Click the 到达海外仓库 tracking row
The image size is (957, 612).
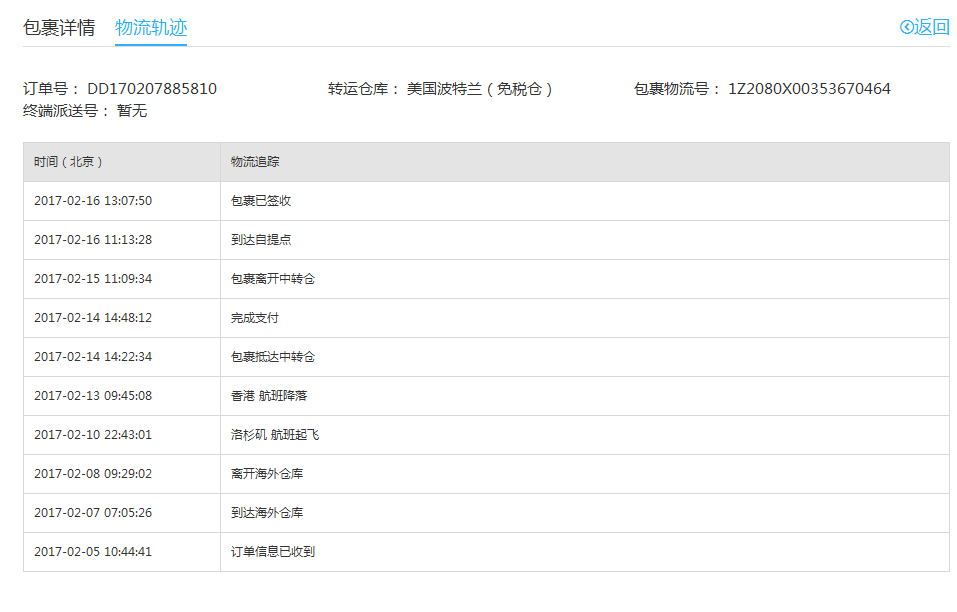point(267,513)
